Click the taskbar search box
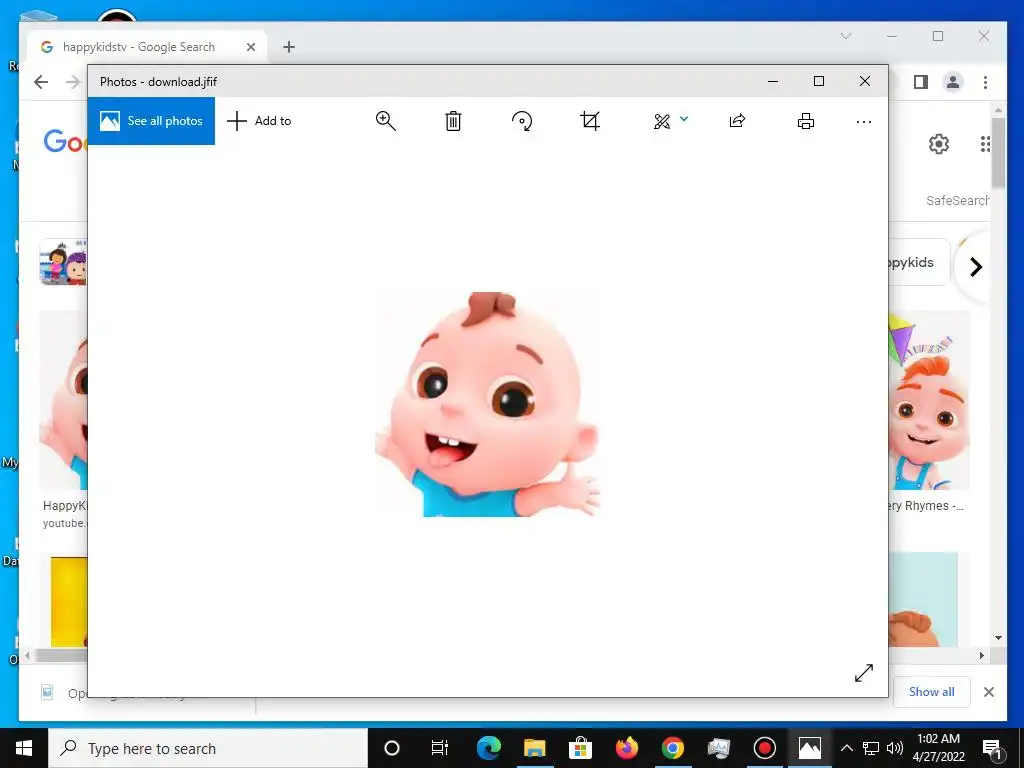The height and width of the screenshot is (768, 1024). click(208, 748)
